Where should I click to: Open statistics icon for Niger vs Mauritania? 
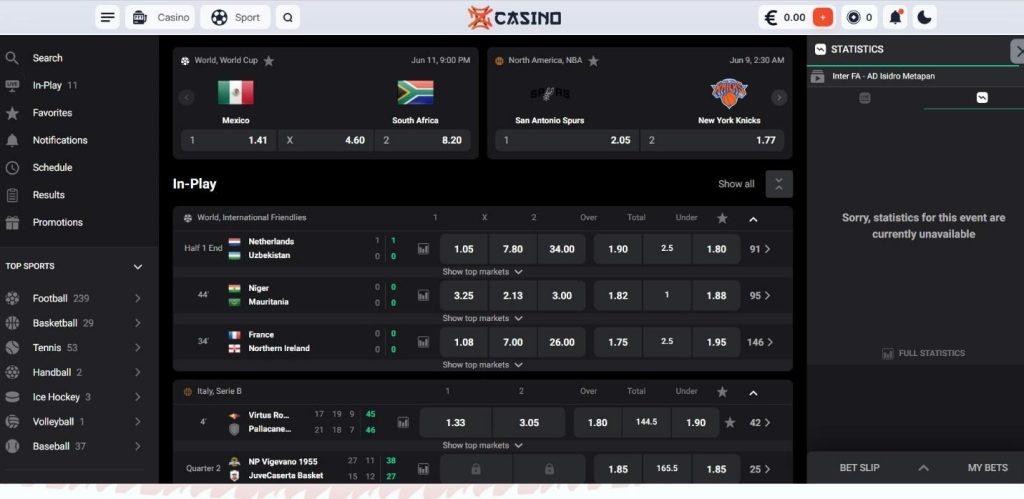[x=423, y=295]
